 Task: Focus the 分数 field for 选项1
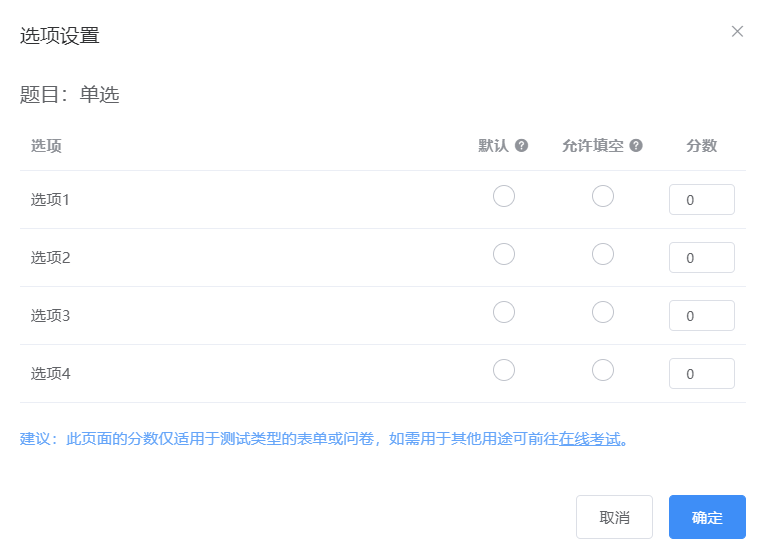701,200
